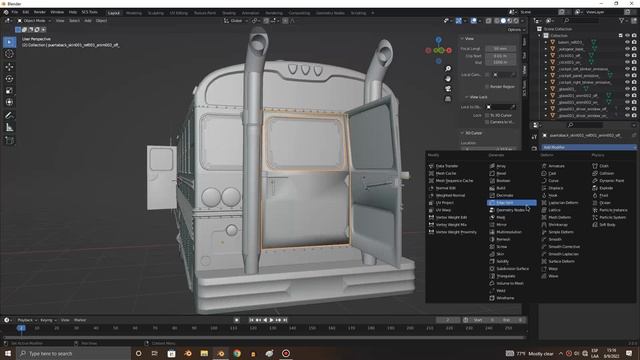
Task: Select the Cursor tool in toolbar
Action: (9, 54)
